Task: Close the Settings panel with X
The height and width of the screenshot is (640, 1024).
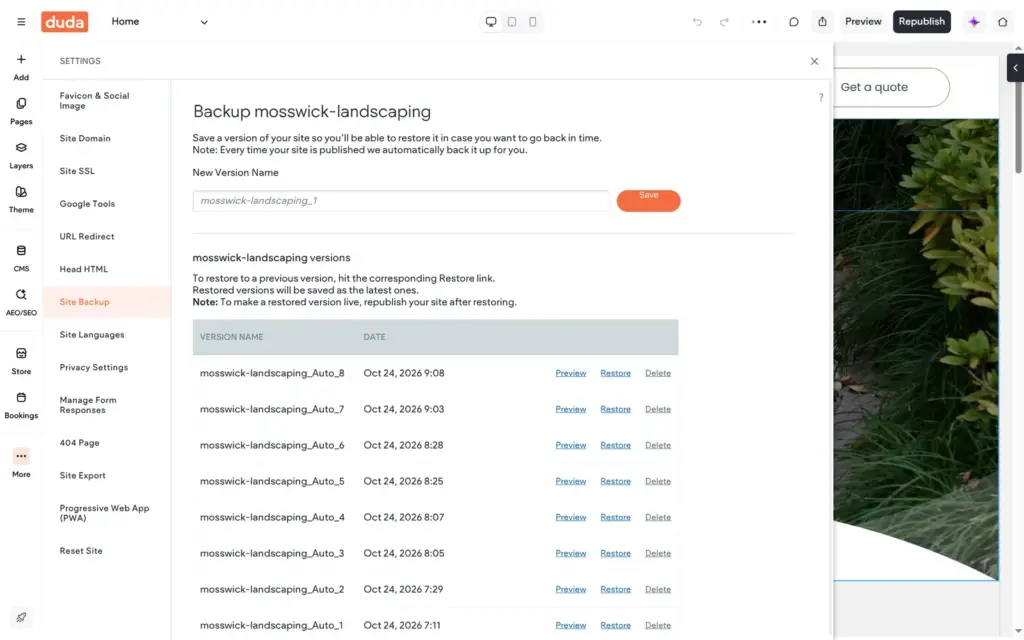Action: (814, 61)
